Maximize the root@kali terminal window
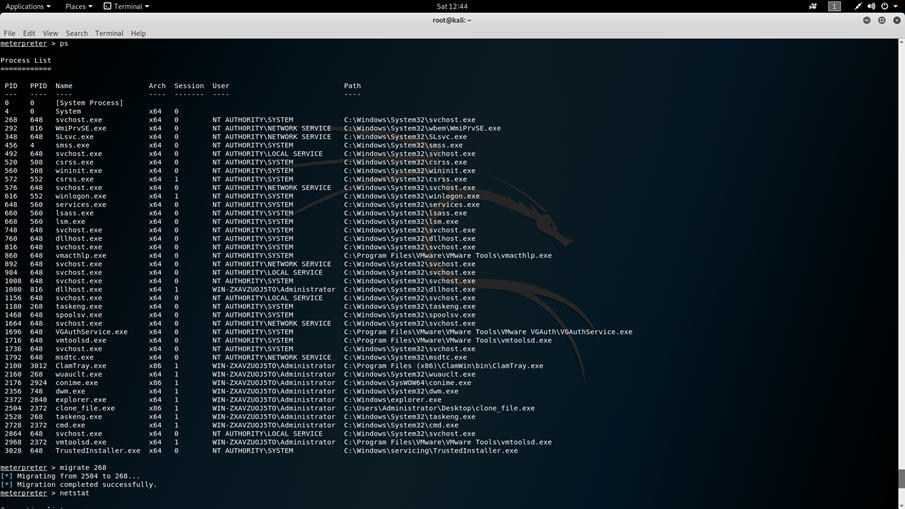Viewport: 905px width, 509px height. [x=881, y=20]
